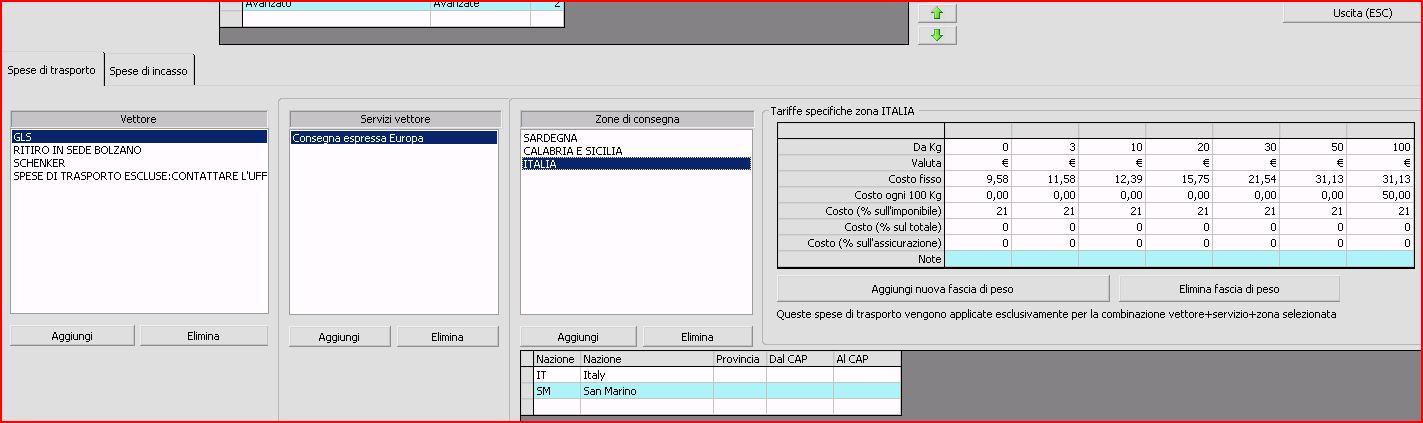1423x423 pixels.
Task: Select GLS in Vettore list
Action: (139, 137)
